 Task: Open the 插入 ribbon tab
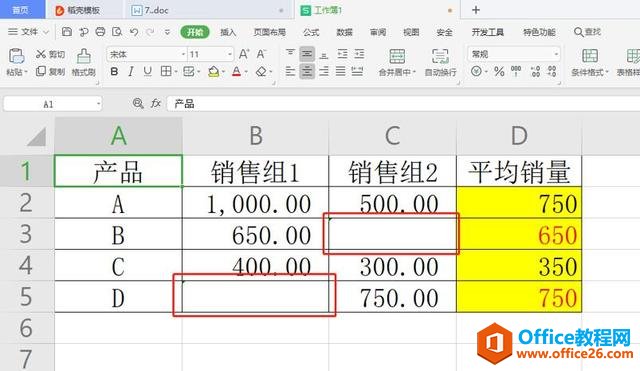228,32
